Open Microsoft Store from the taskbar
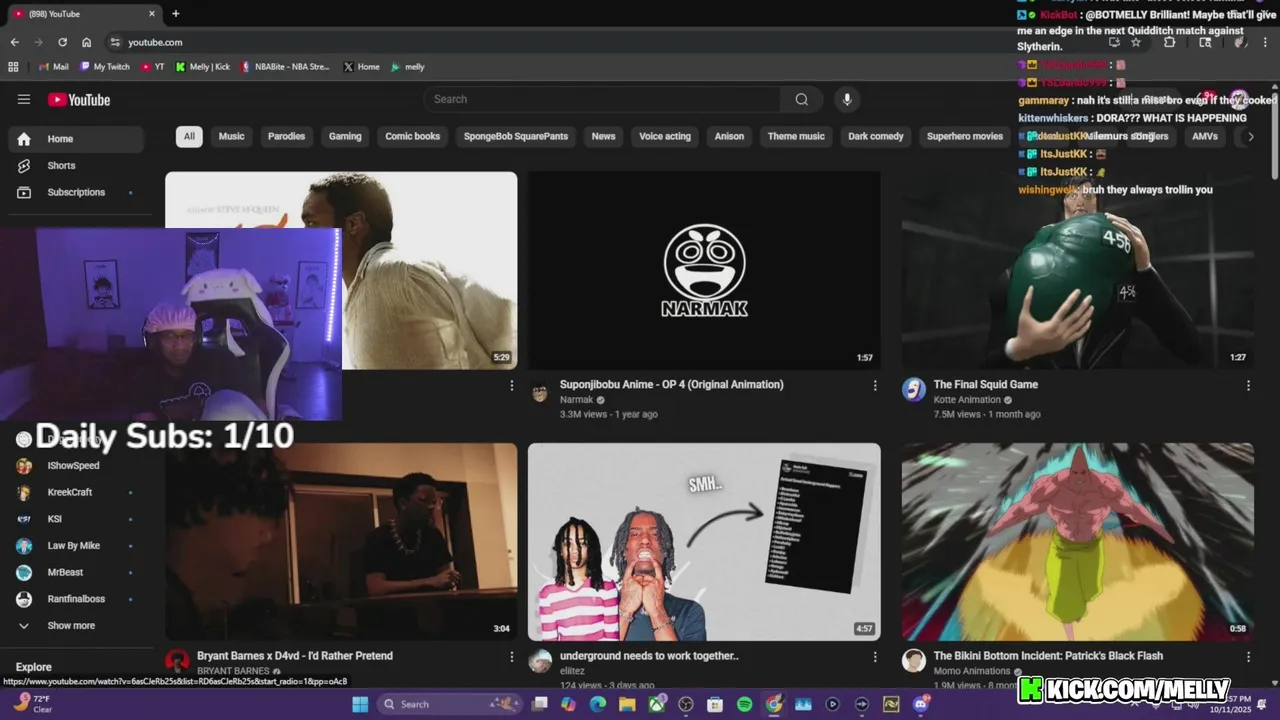This screenshot has height=720, width=1280. pyautogui.click(x=715, y=704)
